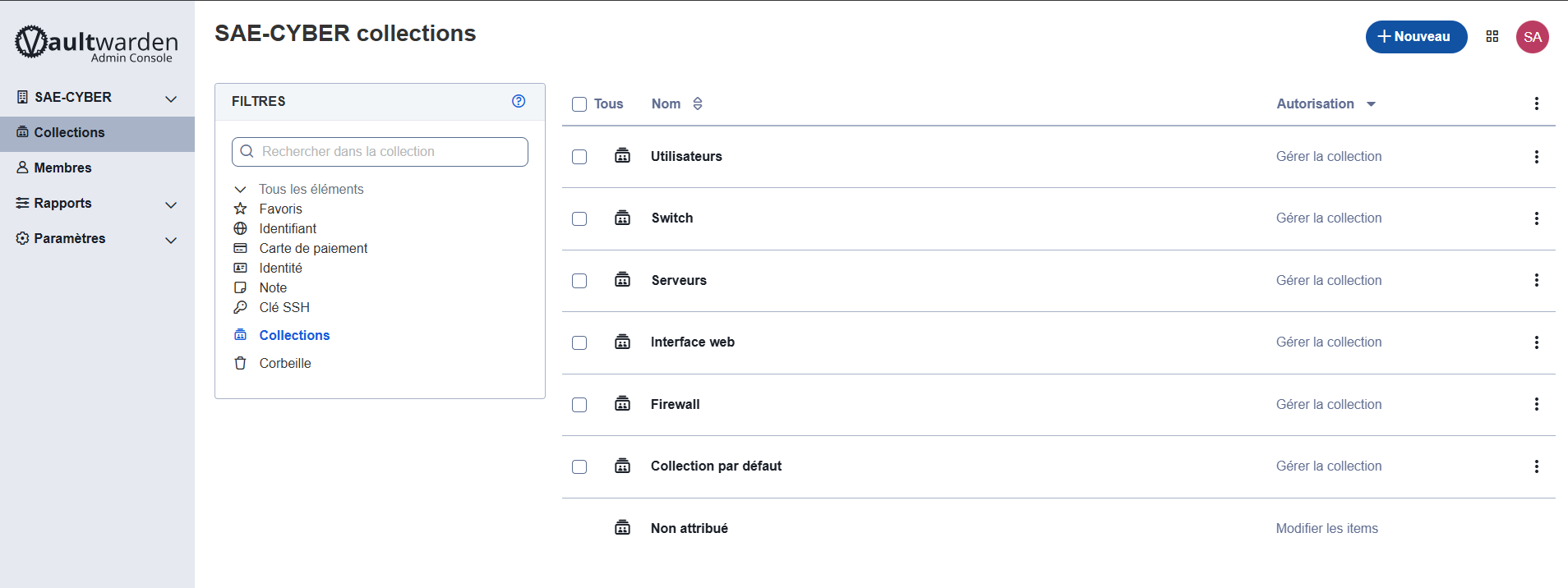Viewport: 1568px width, 588px height.
Task: Open options menu for Utilisateurs row
Action: point(1536,157)
